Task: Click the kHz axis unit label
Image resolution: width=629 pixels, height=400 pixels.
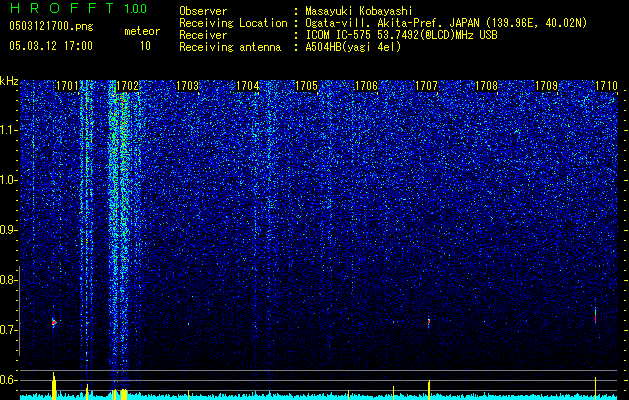Action: [x=9, y=81]
